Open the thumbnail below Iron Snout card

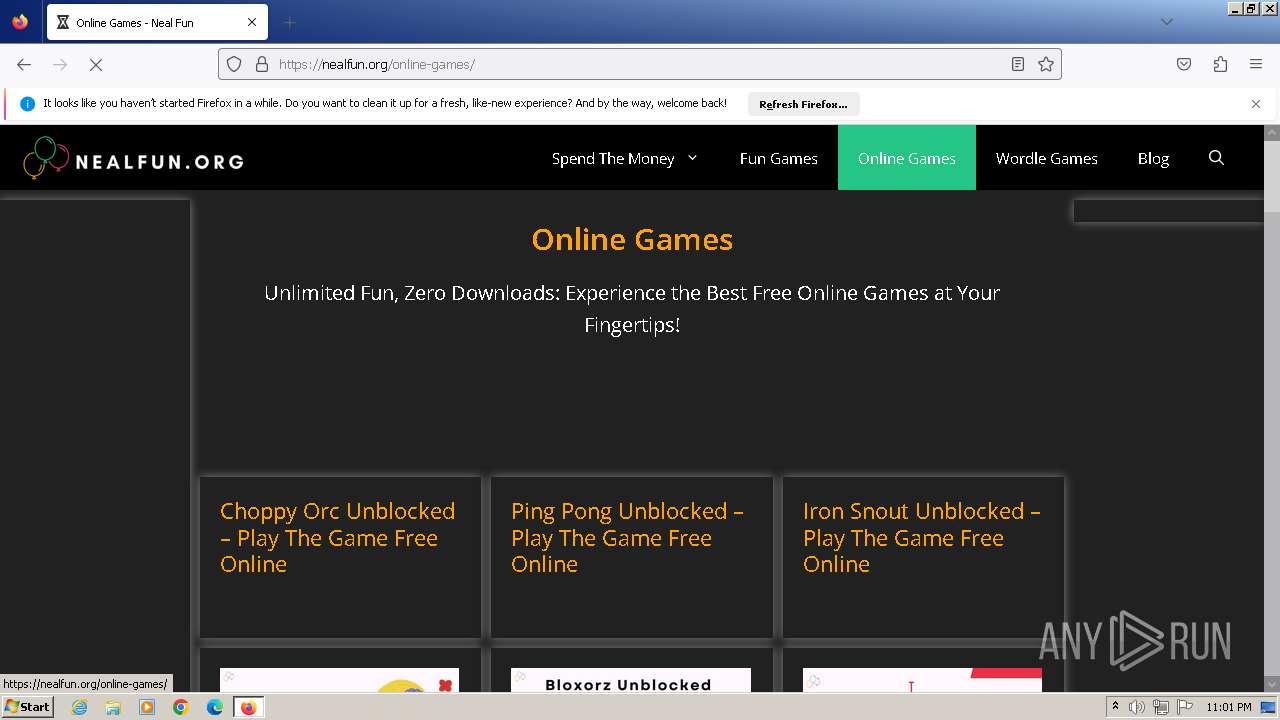click(x=922, y=680)
